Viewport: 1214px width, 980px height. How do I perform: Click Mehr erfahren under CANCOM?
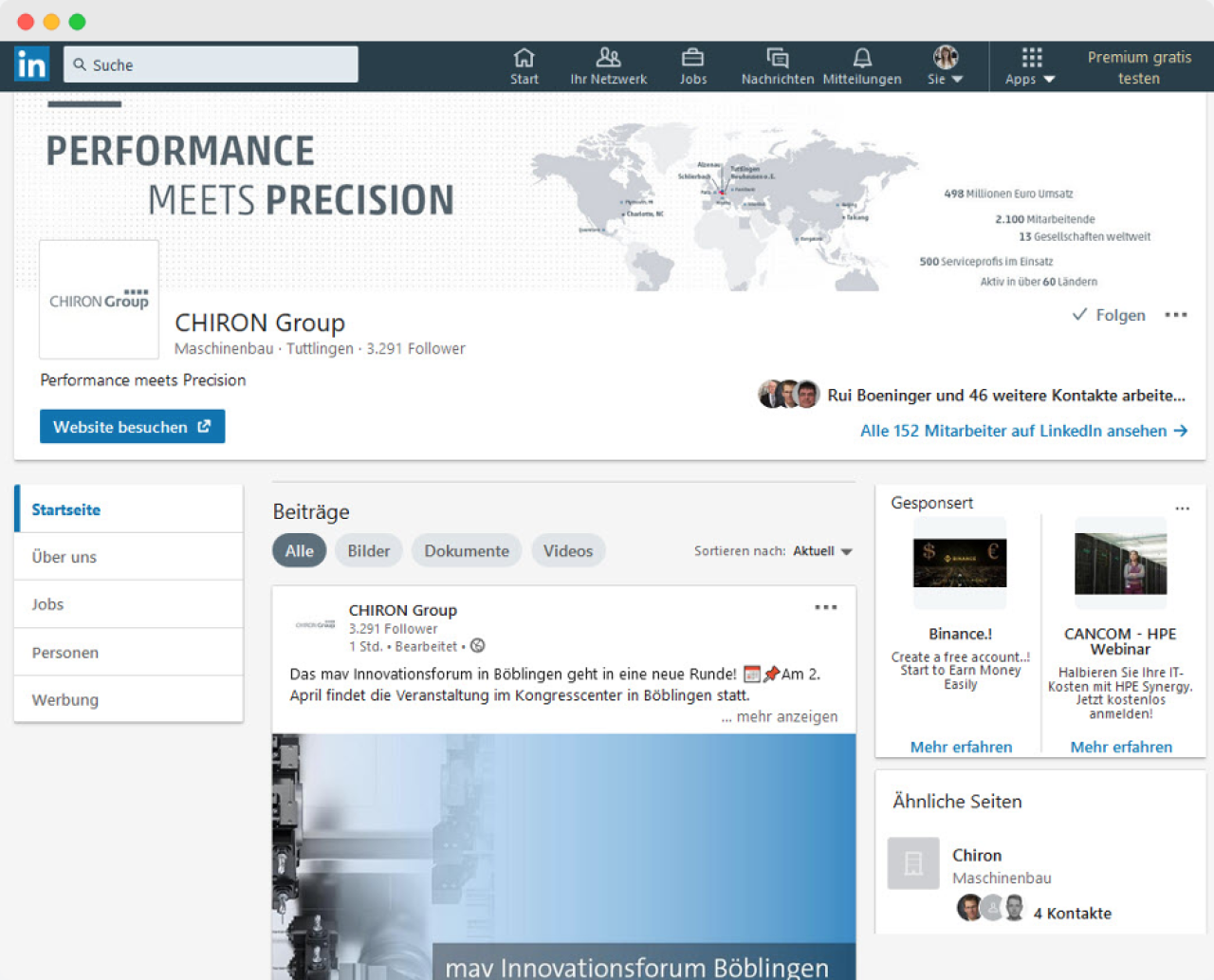tap(1121, 747)
